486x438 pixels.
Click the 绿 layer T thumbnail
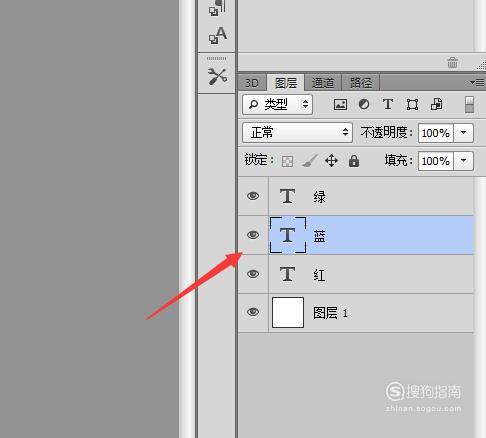coord(287,196)
